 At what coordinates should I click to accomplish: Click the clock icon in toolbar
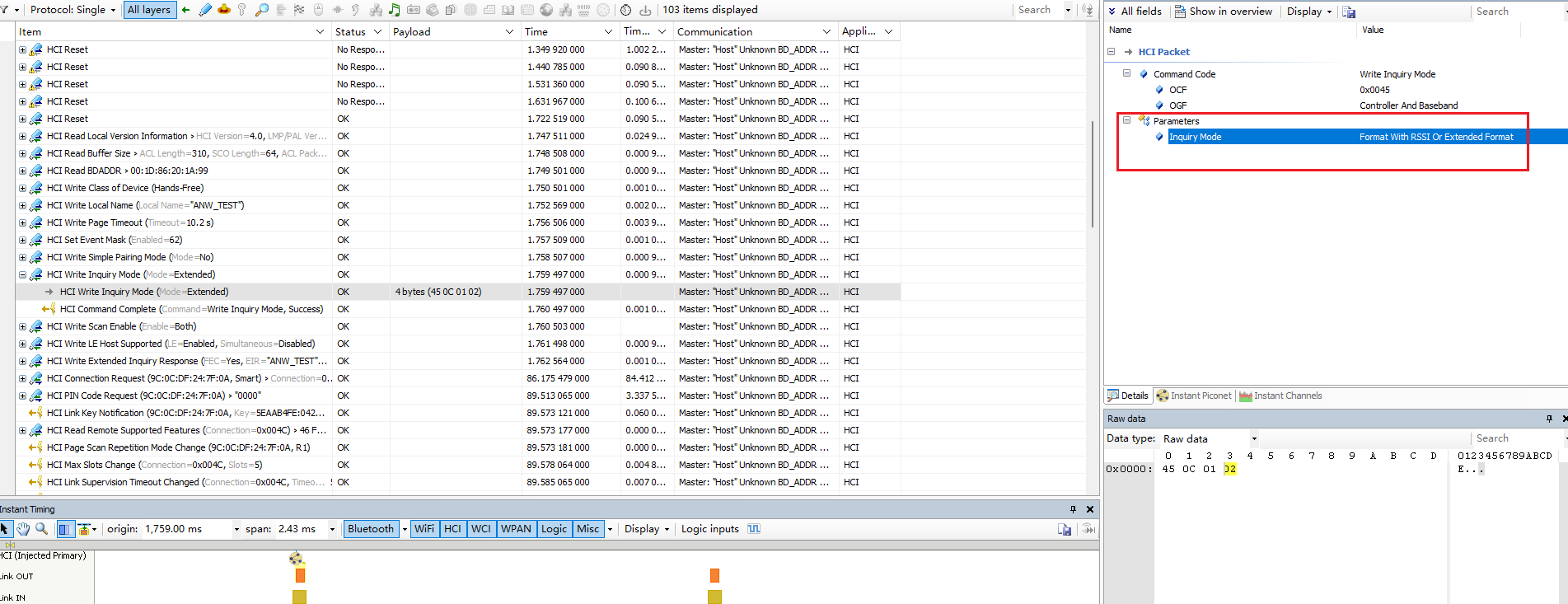[x=625, y=10]
